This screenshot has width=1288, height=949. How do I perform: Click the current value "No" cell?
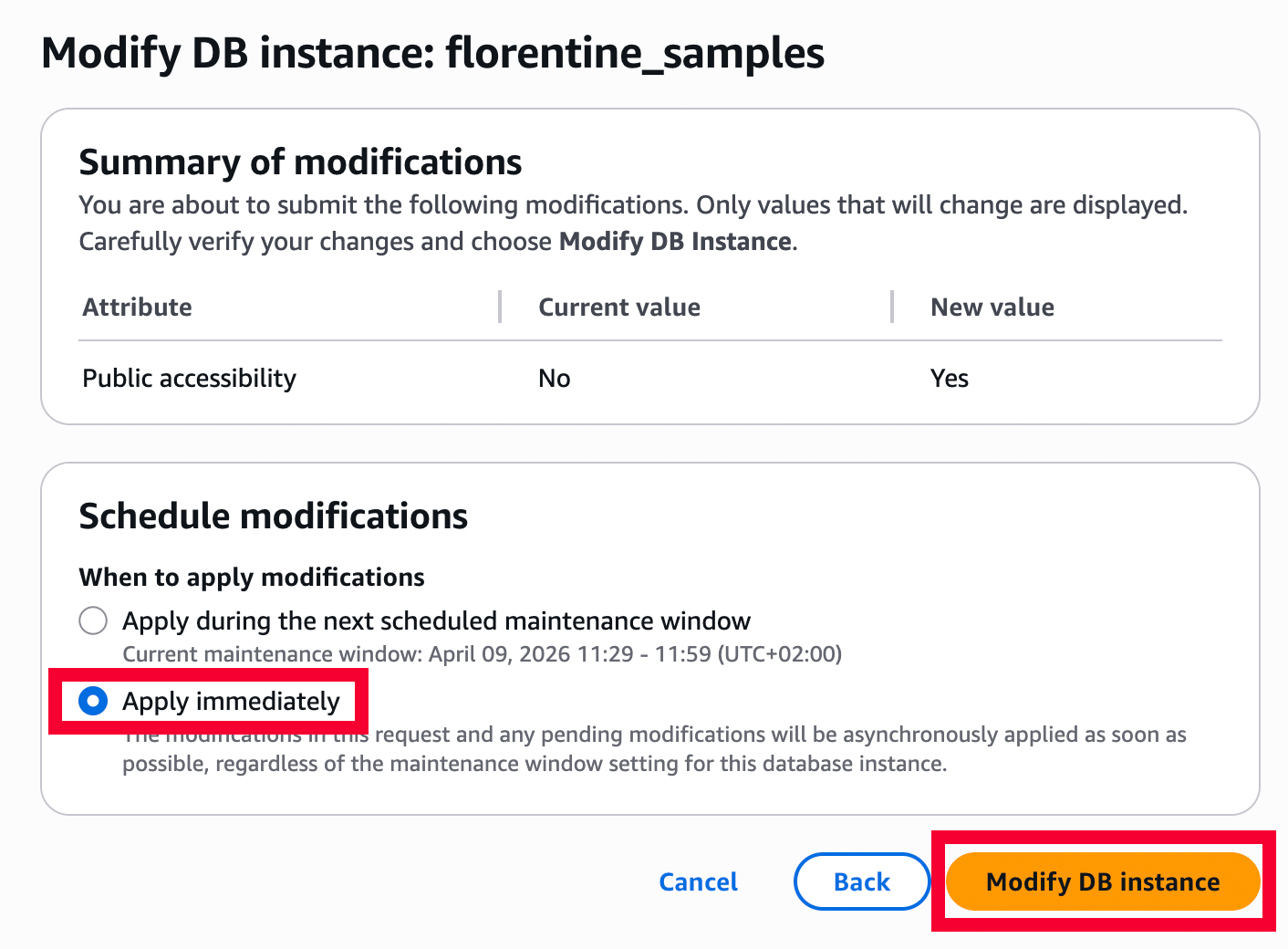tap(554, 379)
